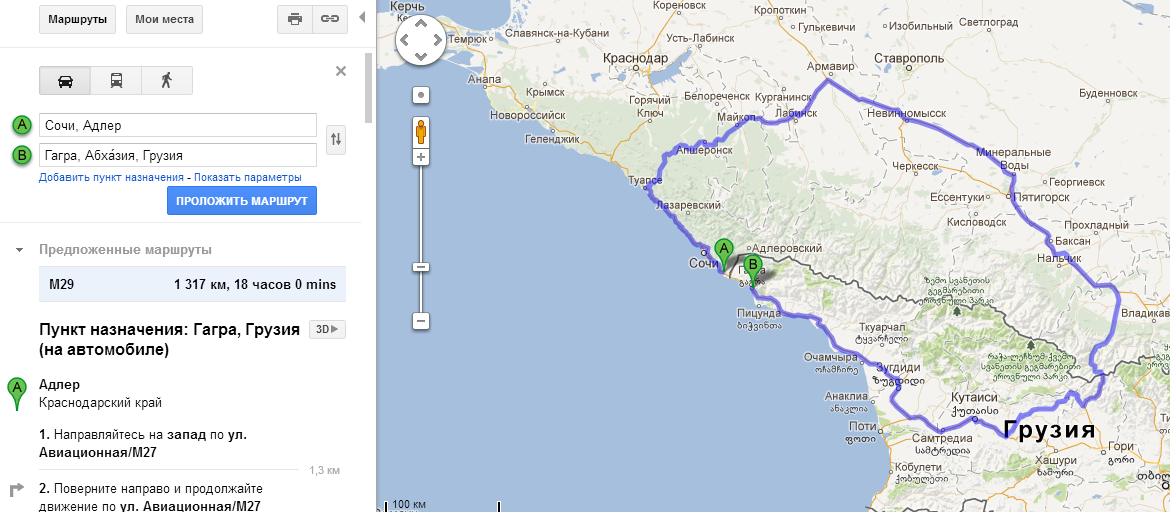
Task: Click the side panel scrollbar
Action: coord(369,87)
